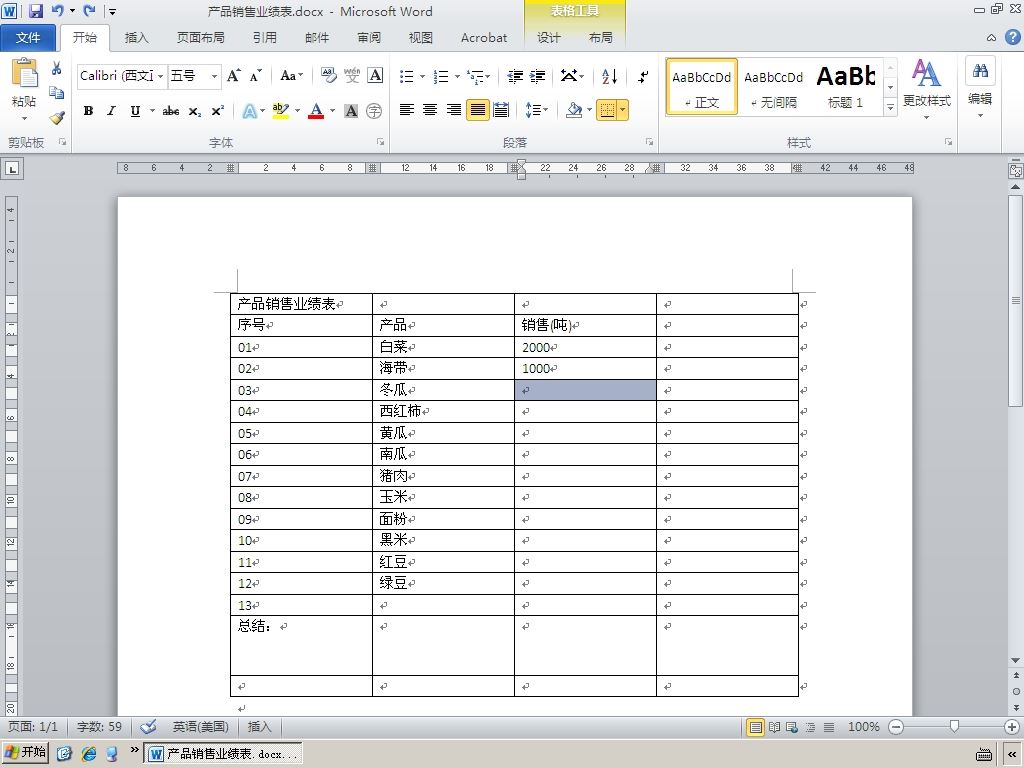Show or hide paragraph marks
The width and height of the screenshot is (1024, 768).
[643, 76]
